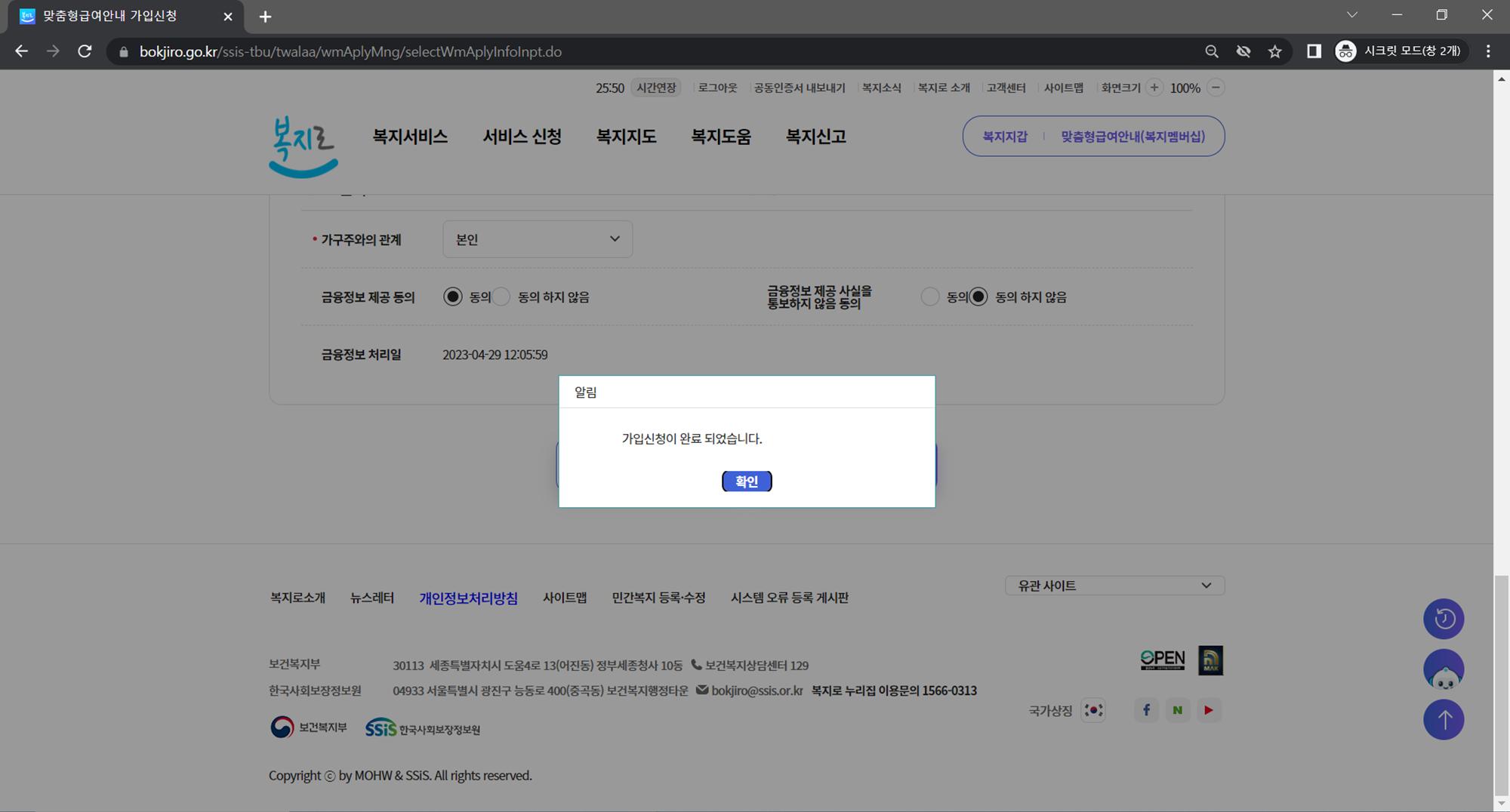Open the Chrome three-dot menu
Screen dimensions: 1510x812
(1488, 51)
